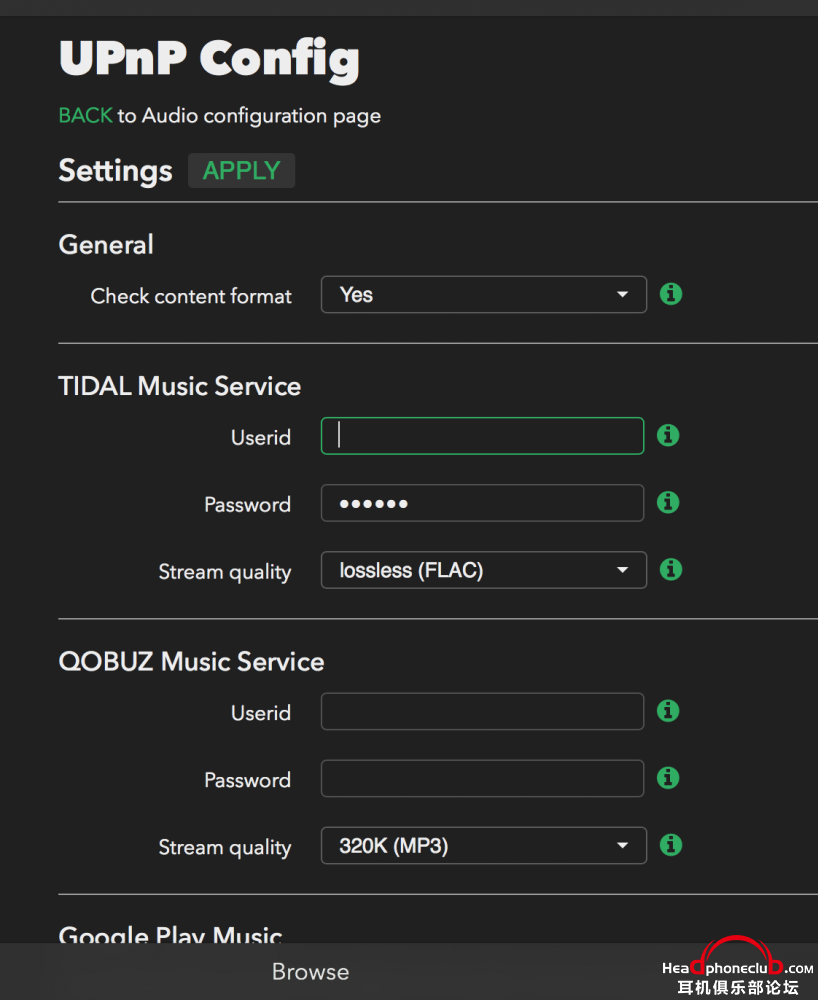Open the Check content format dropdown
The height and width of the screenshot is (1000, 818).
[484, 295]
